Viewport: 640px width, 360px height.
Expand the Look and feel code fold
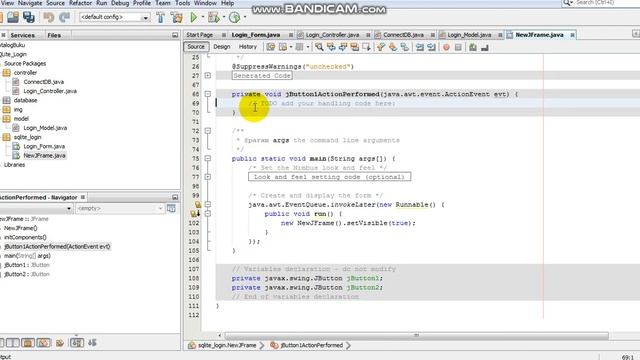click(208, 177)
